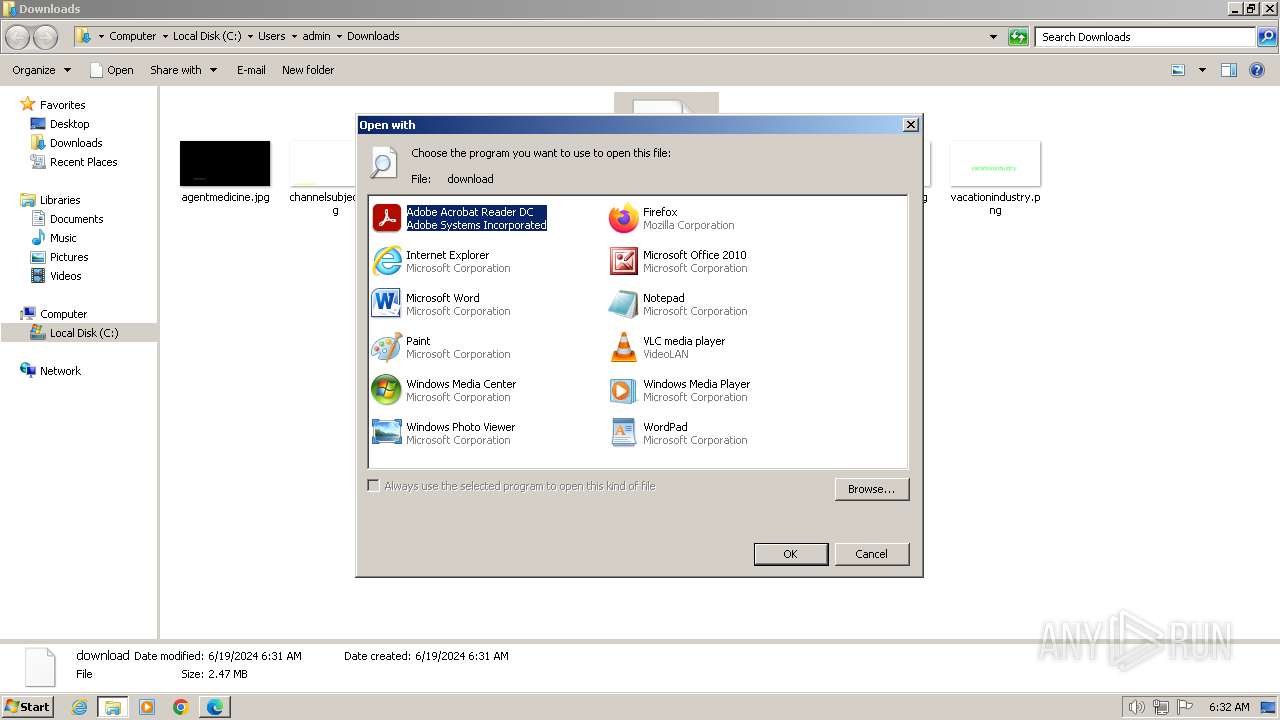The width and height of the screenshot is (1280, 720).
Task: Open Chrome from the taskbar
Action: point(180,707)
